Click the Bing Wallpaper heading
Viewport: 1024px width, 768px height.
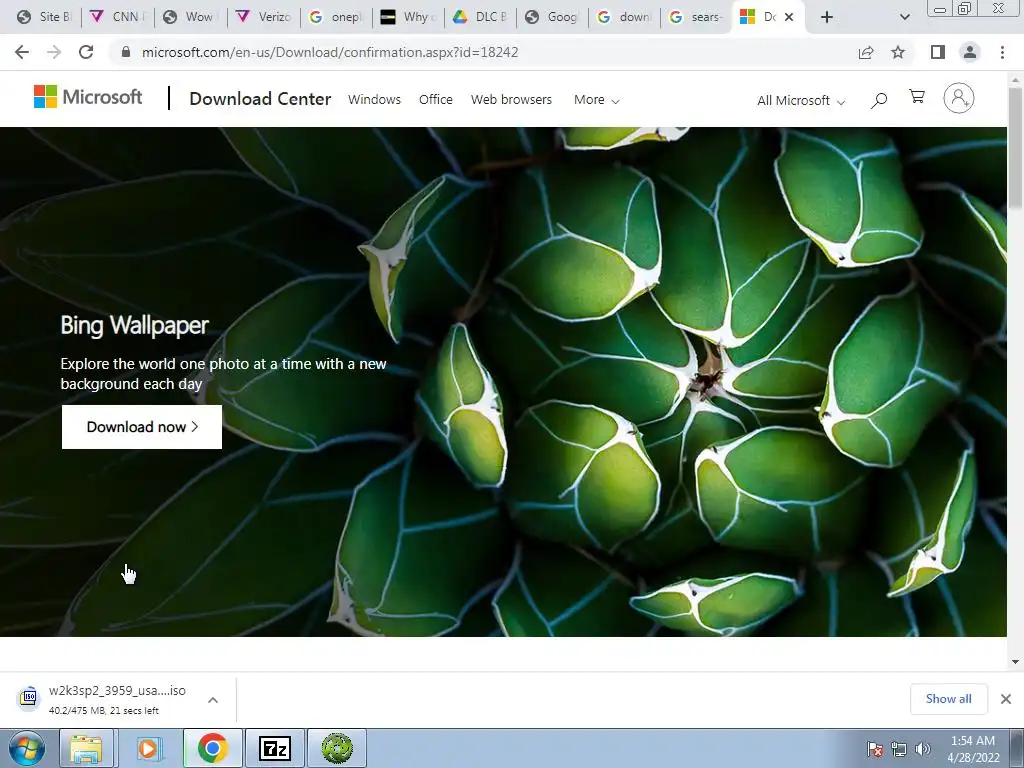pos(135,325)
